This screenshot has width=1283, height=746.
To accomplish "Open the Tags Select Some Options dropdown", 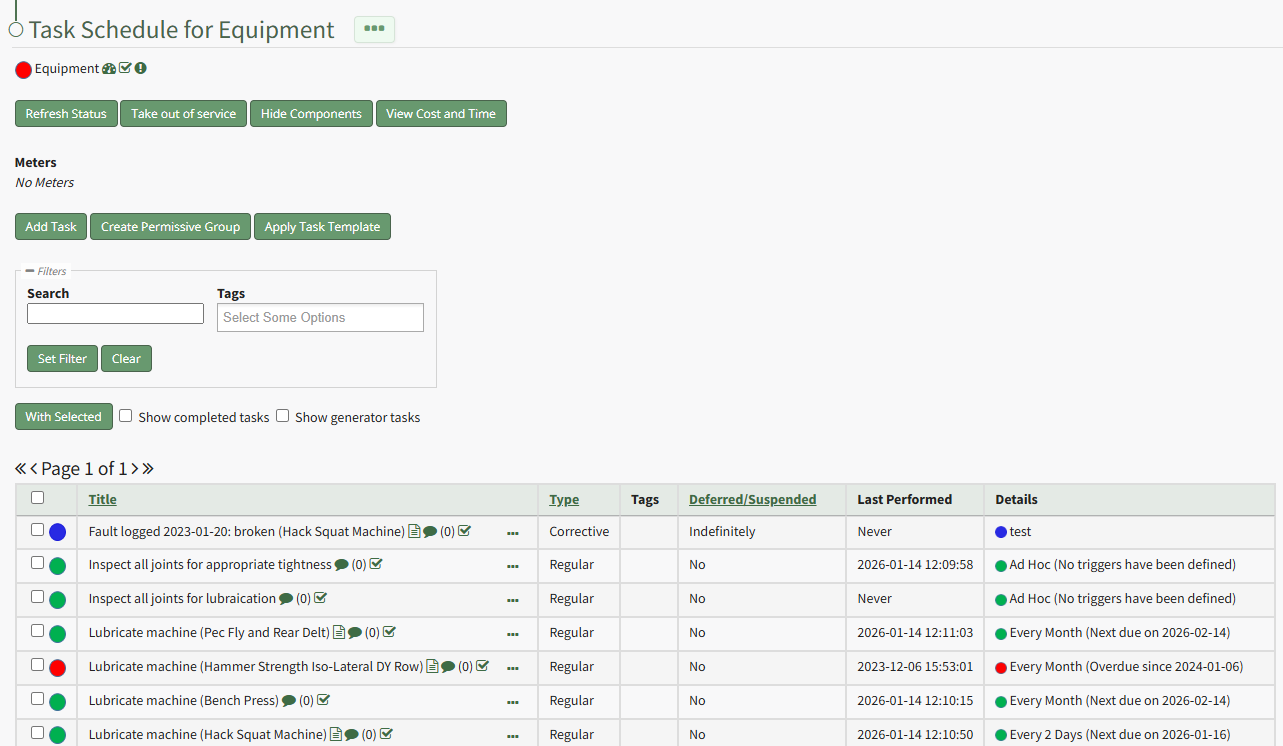I will (x=320, y=318).
